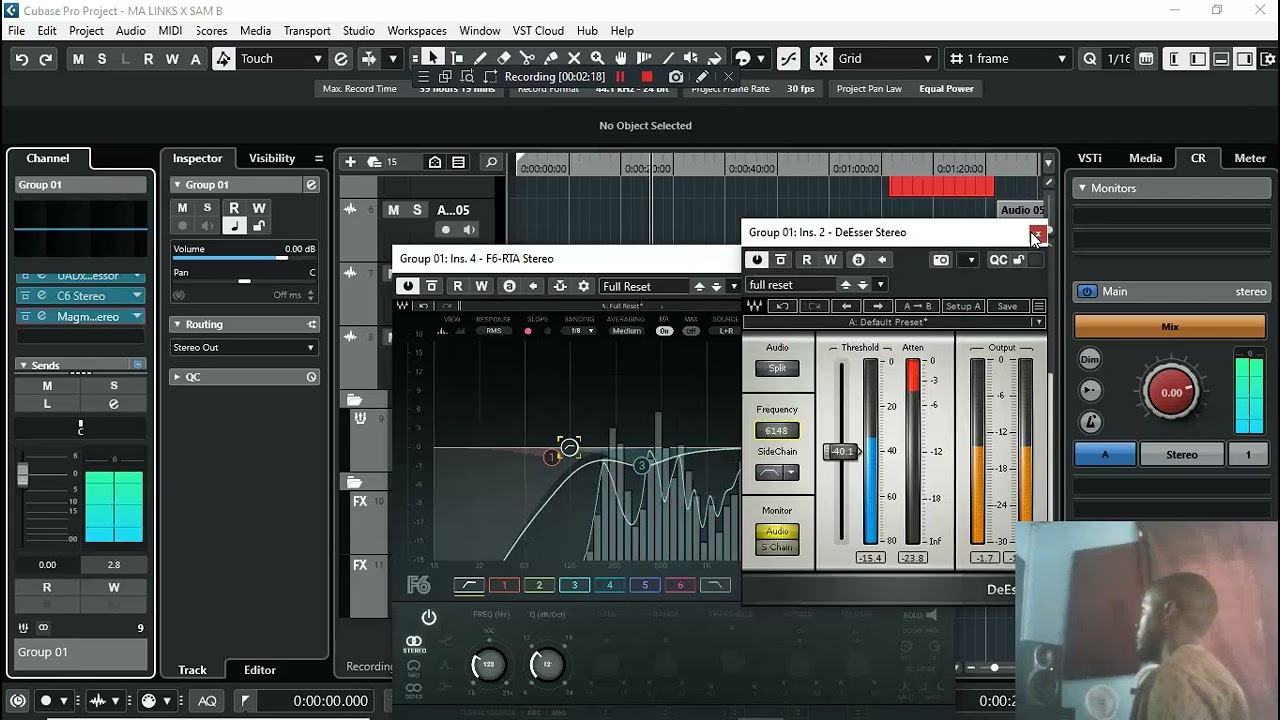Open the DeEsser snapshot camera icon
The height and width of the screenshot is (720, 1280).
(x=941, y=260)
